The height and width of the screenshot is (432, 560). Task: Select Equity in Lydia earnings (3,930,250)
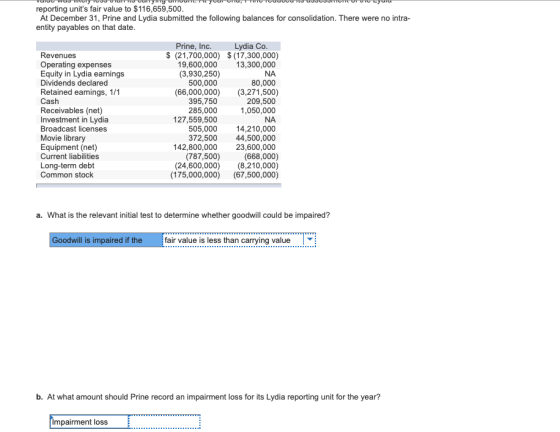tap(199, 74)
